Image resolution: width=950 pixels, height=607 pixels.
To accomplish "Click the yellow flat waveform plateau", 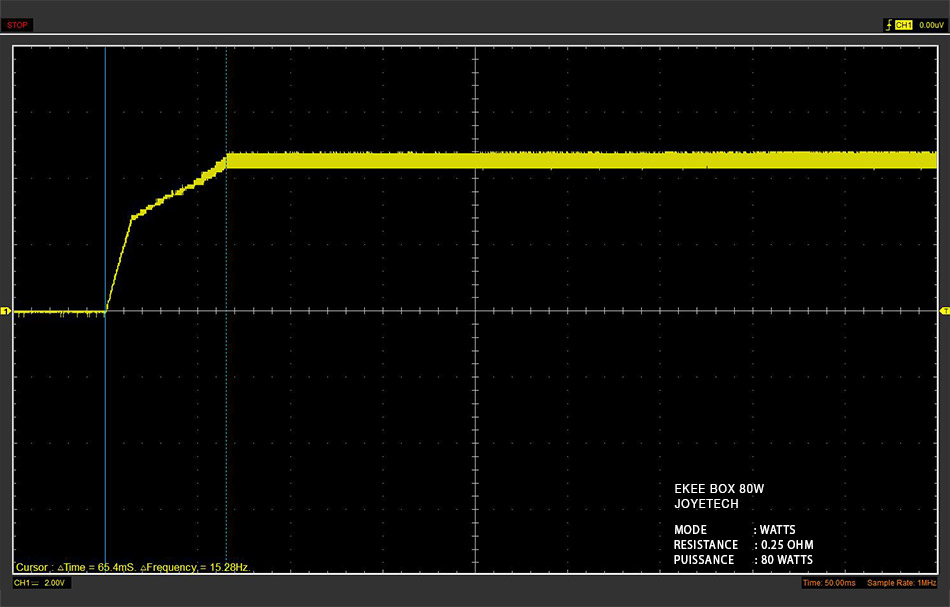I will click(582, 161).
